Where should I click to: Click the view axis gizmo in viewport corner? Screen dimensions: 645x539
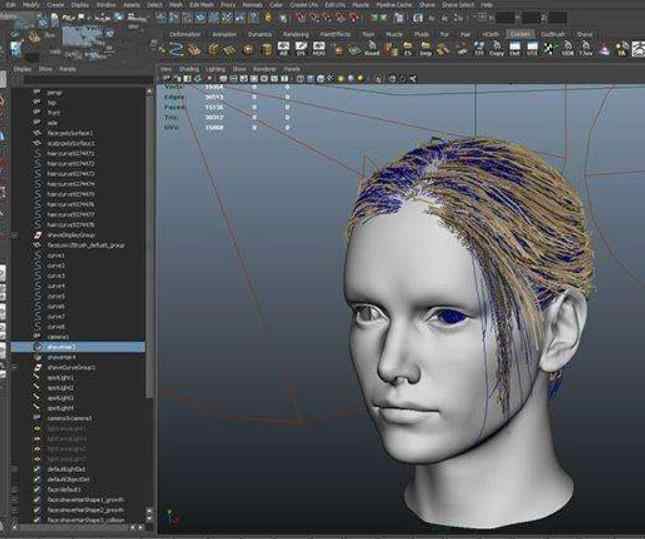click(170, 518)
